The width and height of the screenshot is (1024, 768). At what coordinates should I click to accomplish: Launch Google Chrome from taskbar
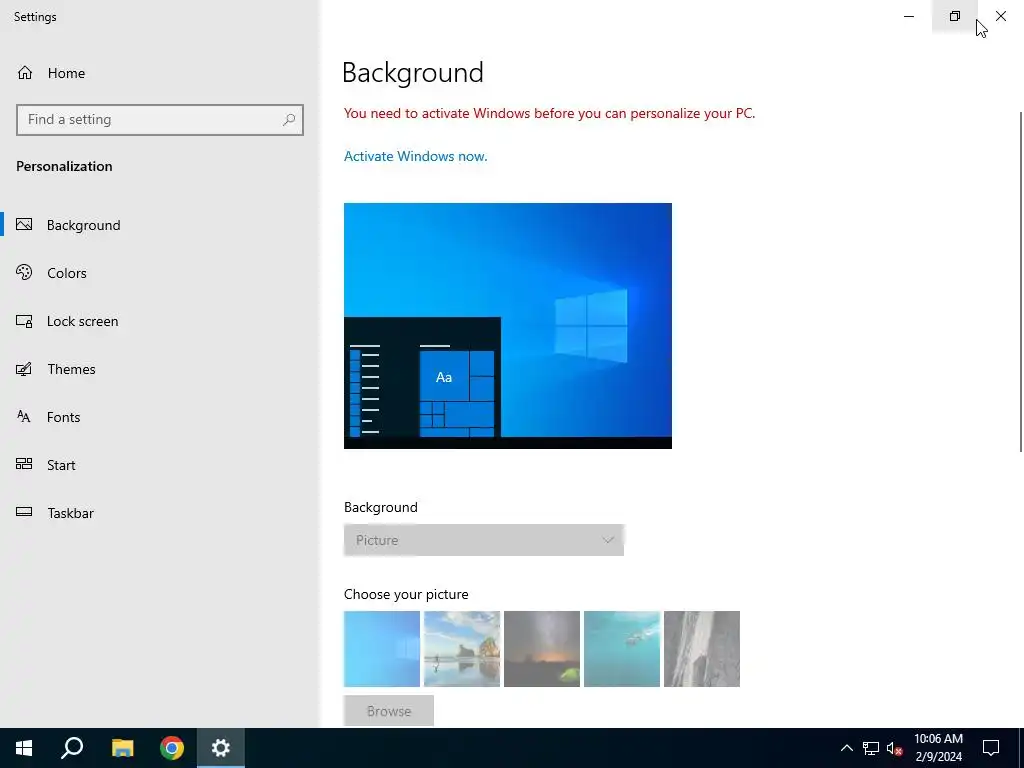(x=172, y=748)
